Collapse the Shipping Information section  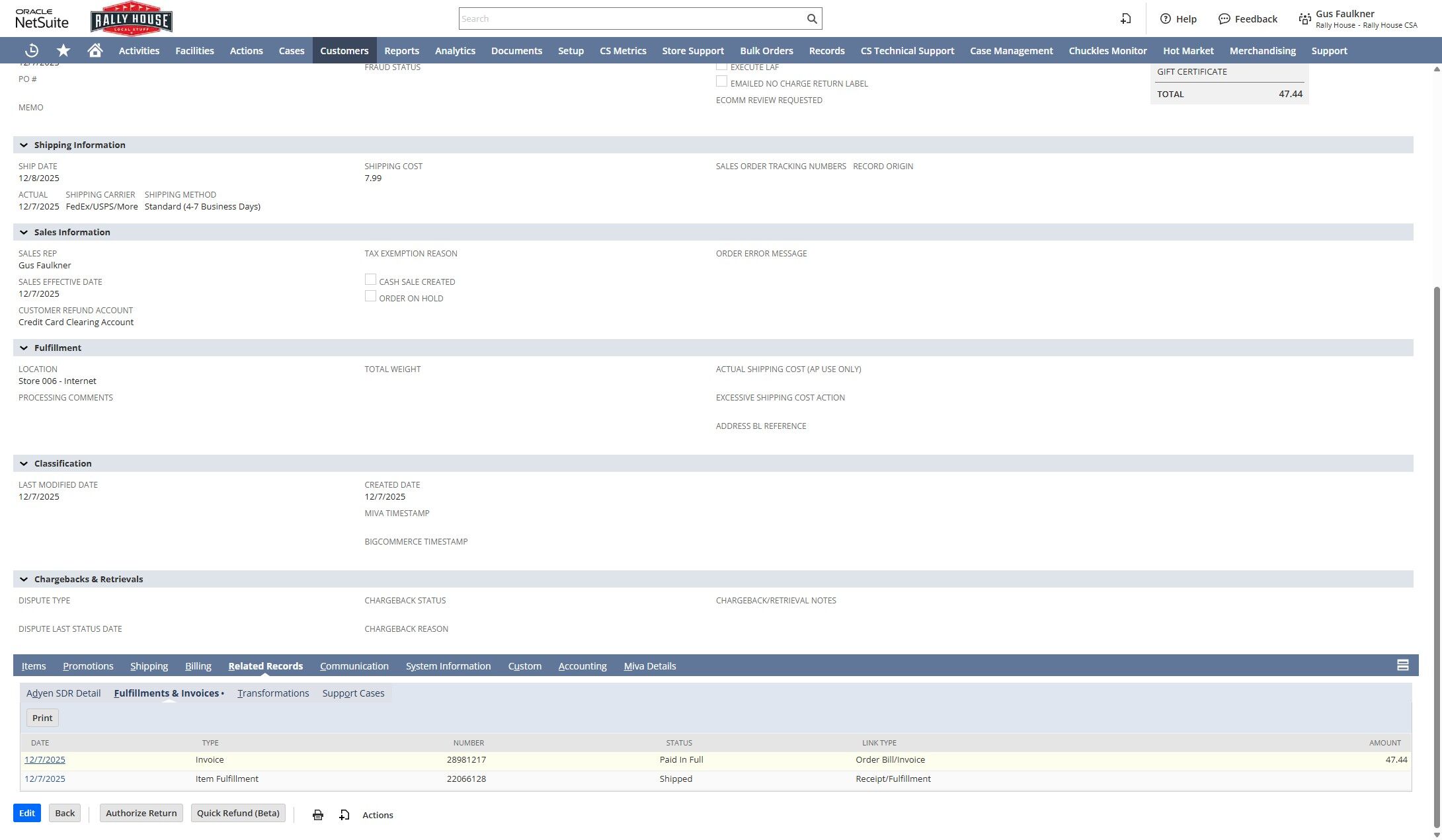[24, 145]
